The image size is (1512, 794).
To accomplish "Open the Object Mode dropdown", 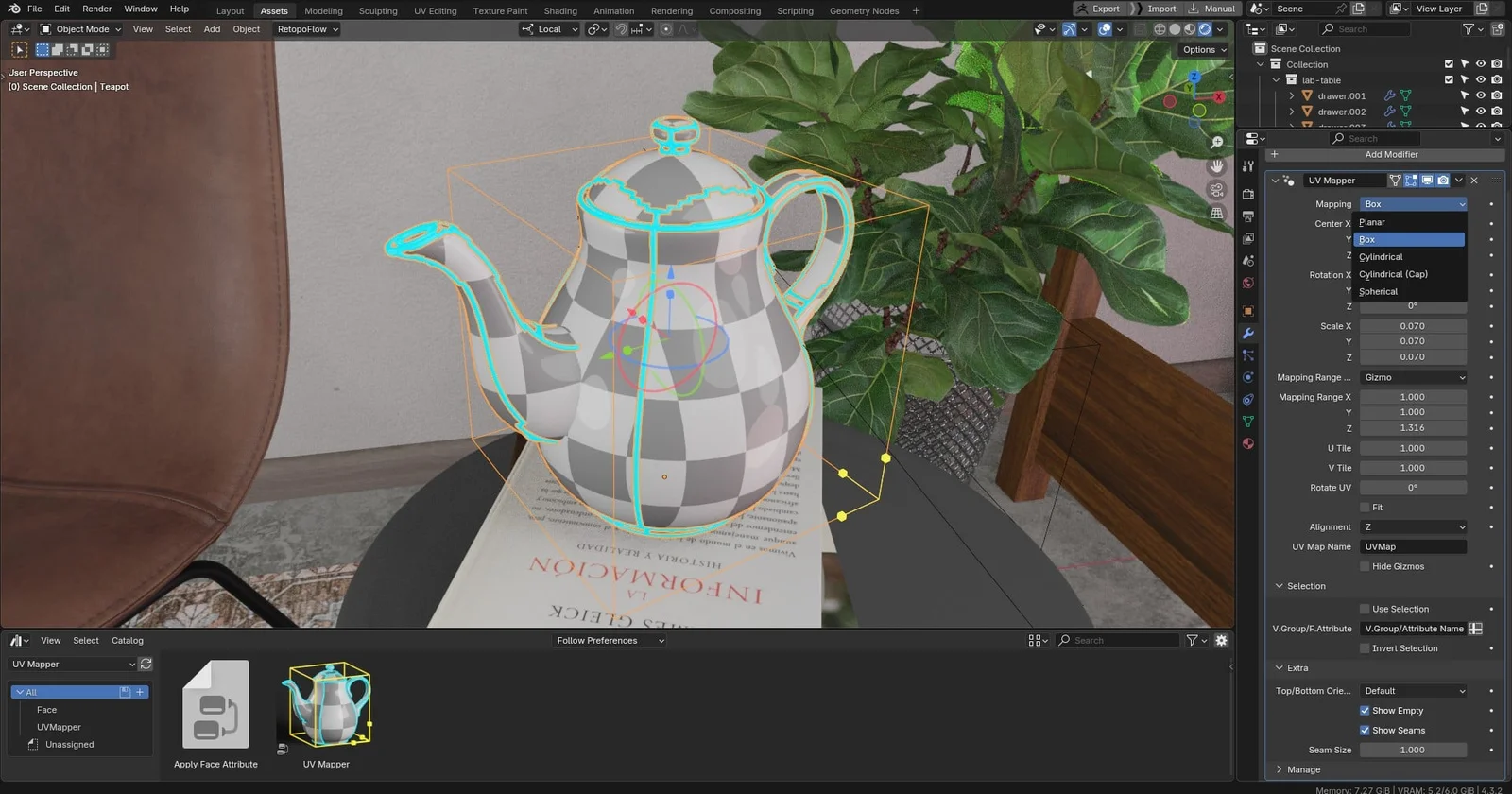I will pos(80,29).
